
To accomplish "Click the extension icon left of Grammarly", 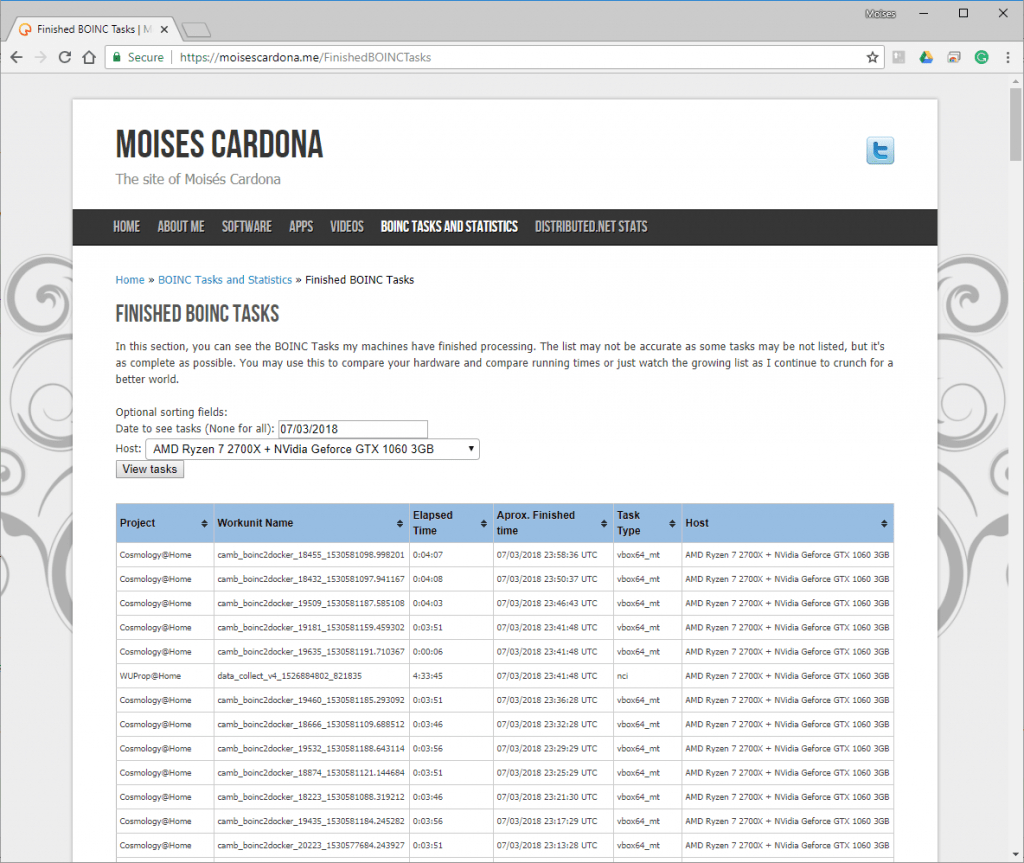I will (x=954, y=57).
